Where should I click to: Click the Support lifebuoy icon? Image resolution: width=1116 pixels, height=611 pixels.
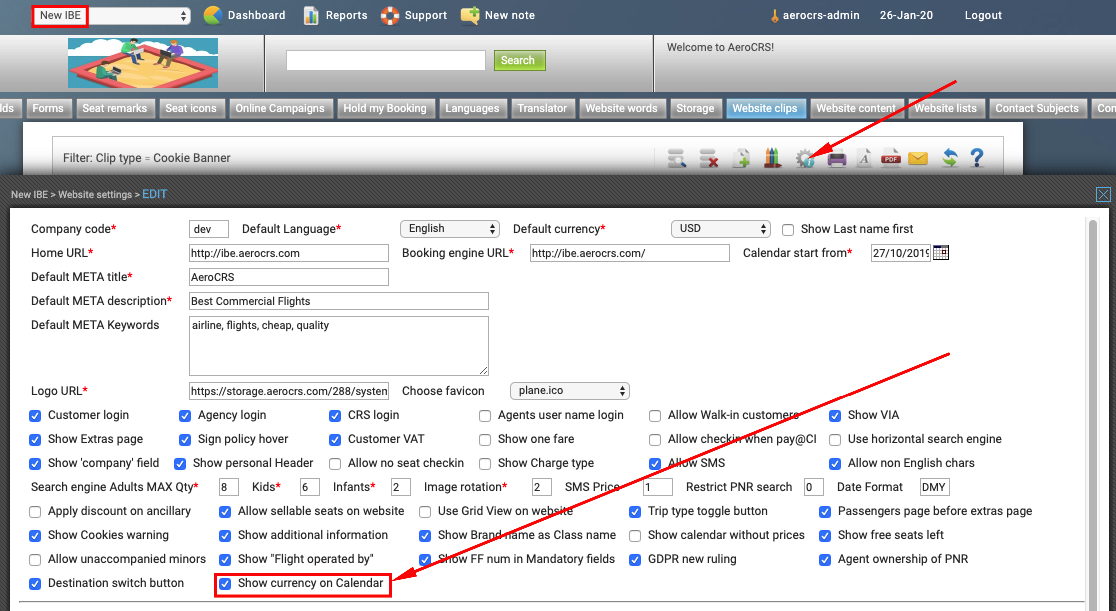[390, 15]
